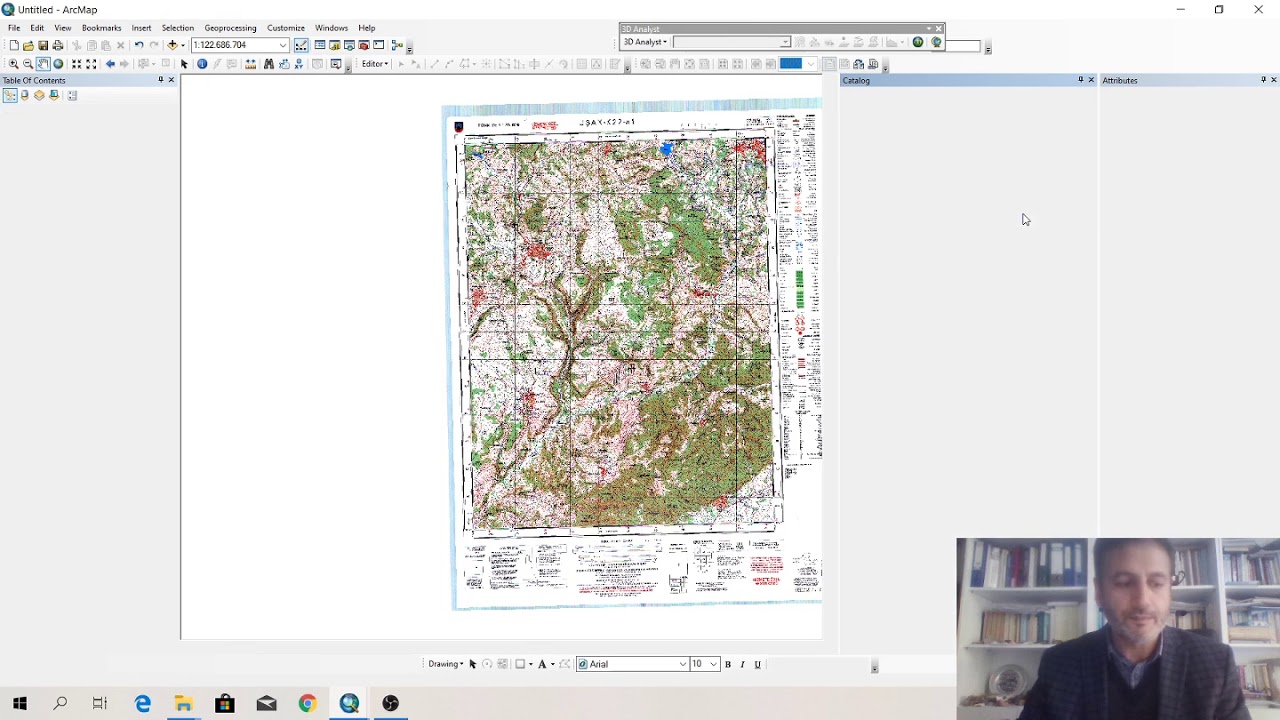Save the map document
The width and height of the screenshot is (1280, 720).
pyautogui.click(x=43, y=45)
